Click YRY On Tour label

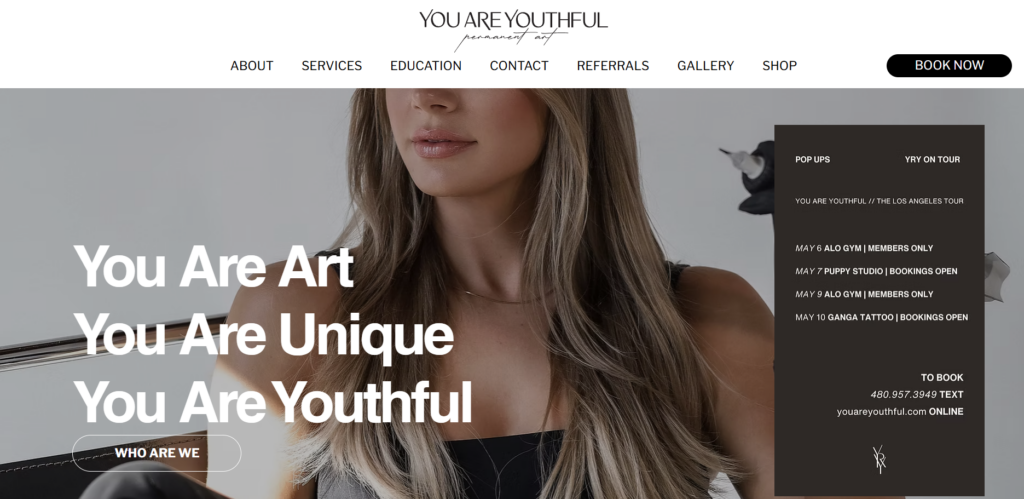point(932,159)
